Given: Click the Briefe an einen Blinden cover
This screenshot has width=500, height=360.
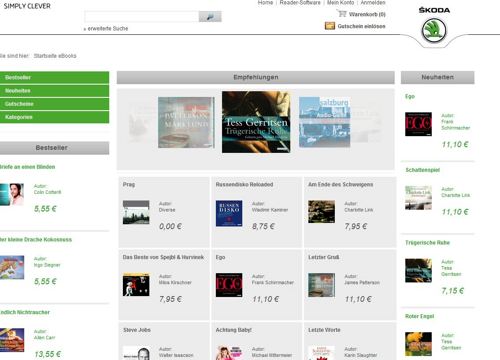Looking at the screenshot, I should coord(12,194).
